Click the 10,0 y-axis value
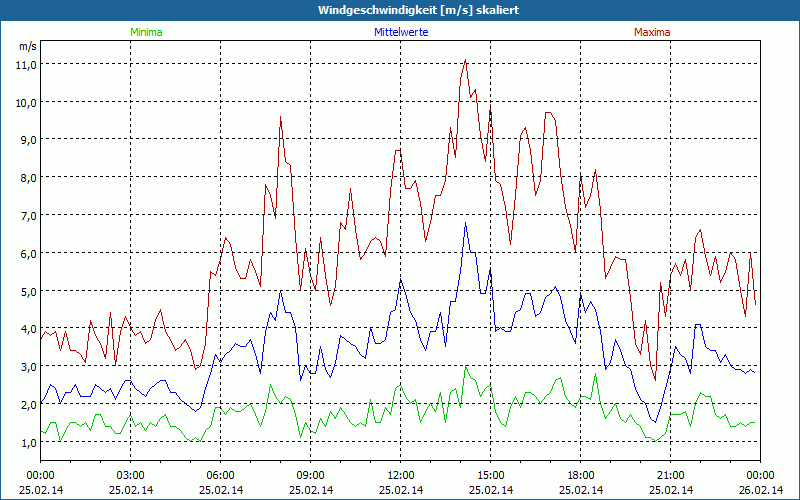The image size is (800, 500). pos(28,103)
